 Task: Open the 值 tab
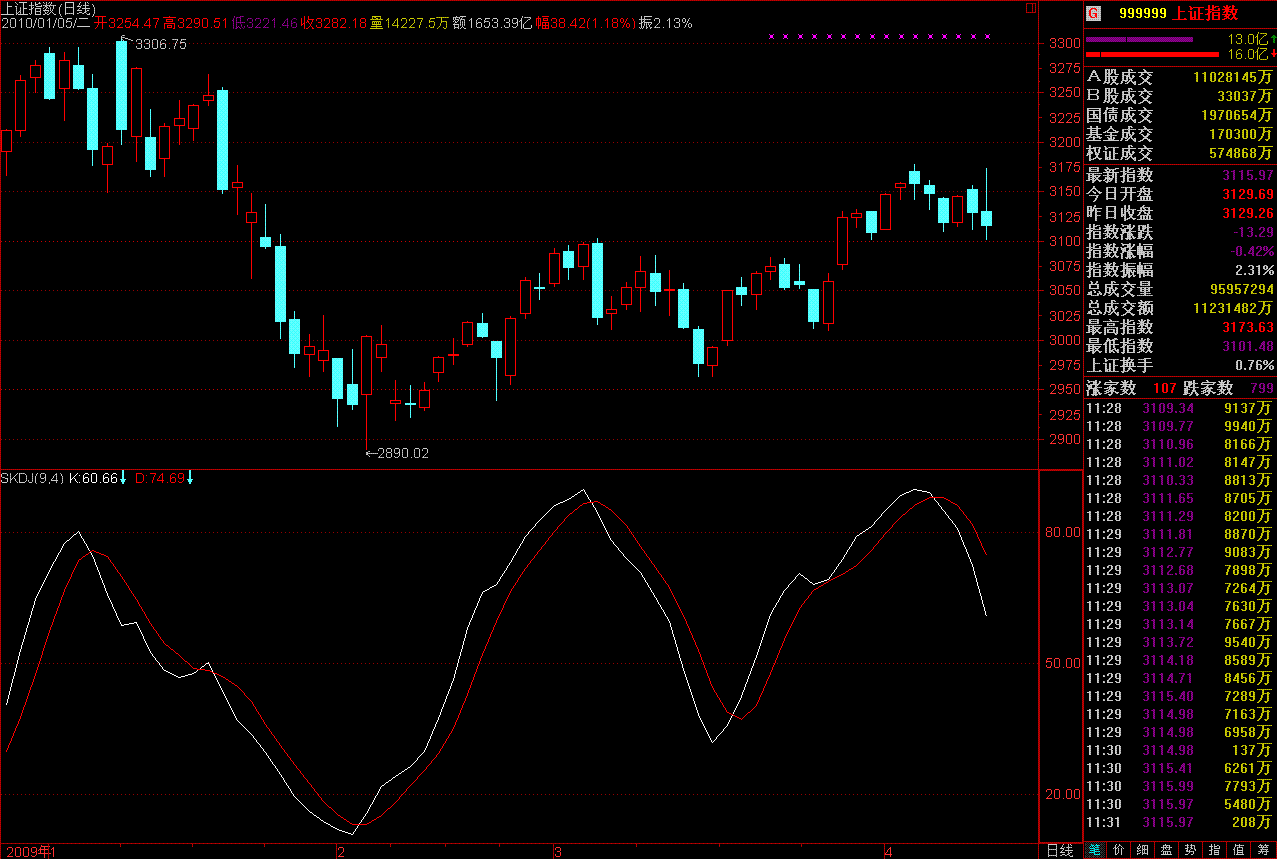click(1240, 850)
